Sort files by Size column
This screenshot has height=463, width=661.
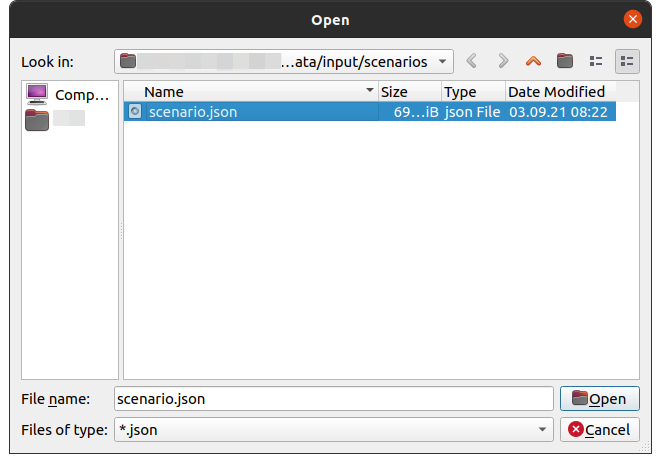coord(408,91)
